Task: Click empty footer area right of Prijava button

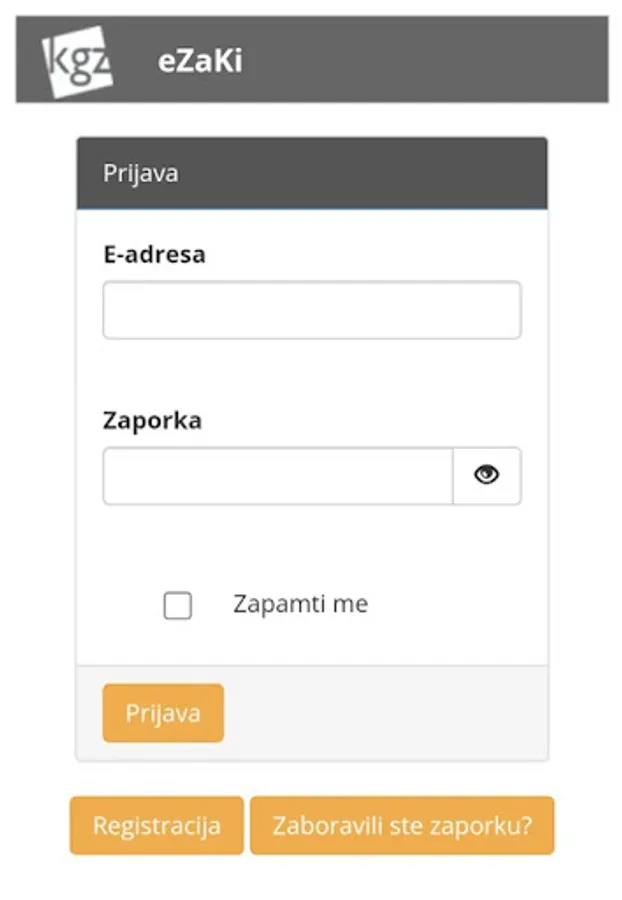Action: click(390, 713)
